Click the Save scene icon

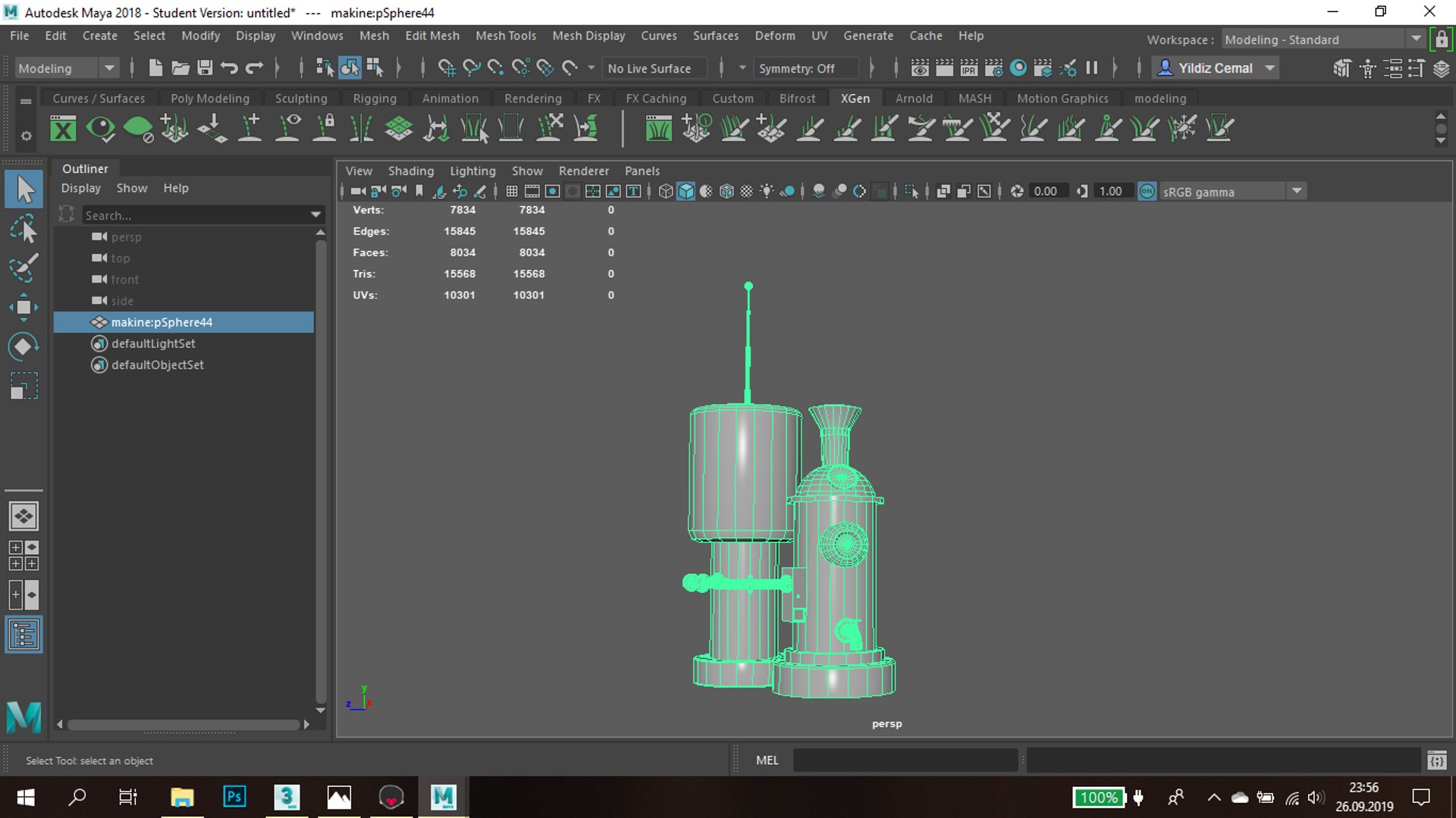tap(205, 68)
